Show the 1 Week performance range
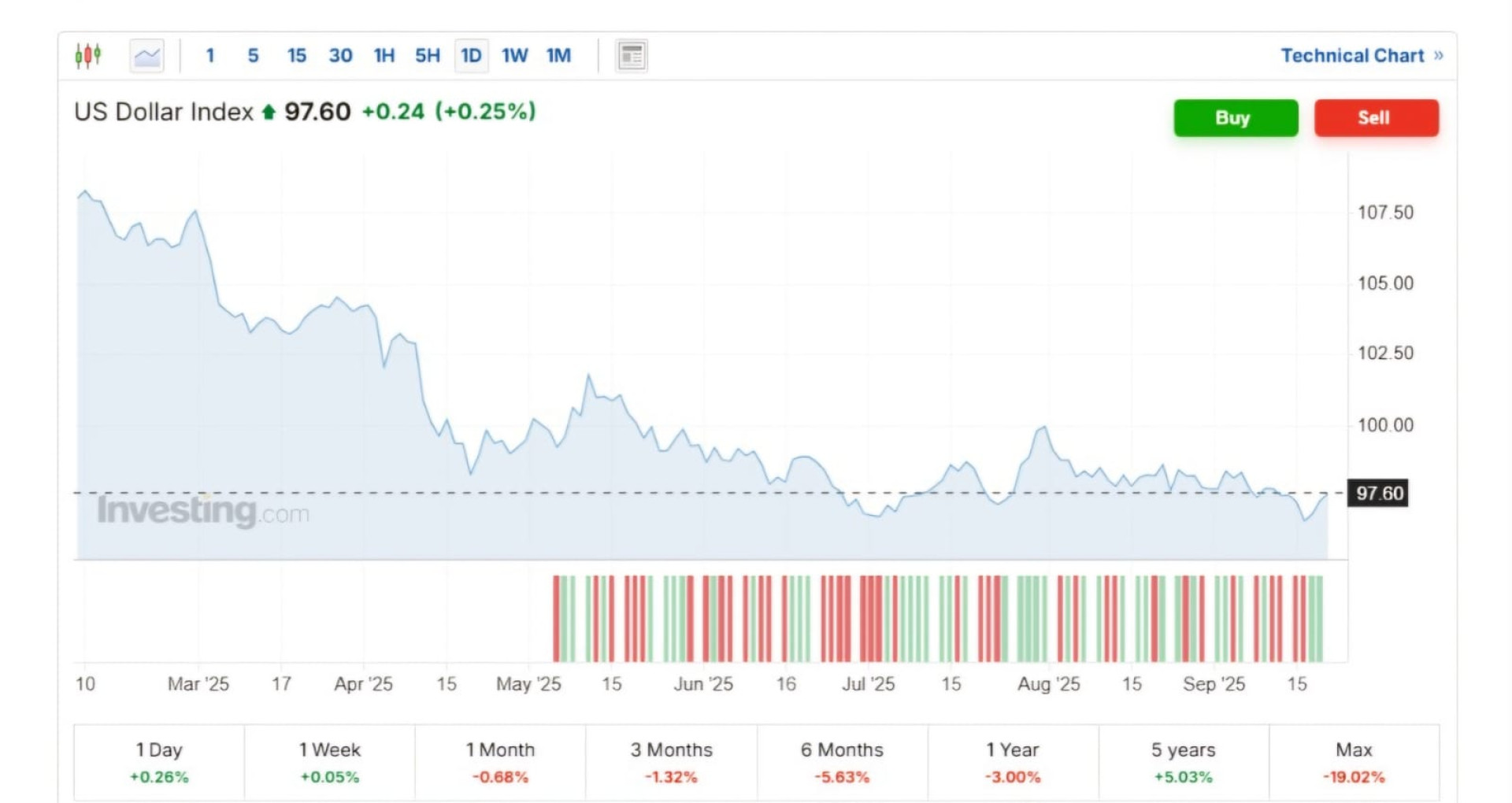The height and width of the screenshot is (803, 1512). [329, 762]
